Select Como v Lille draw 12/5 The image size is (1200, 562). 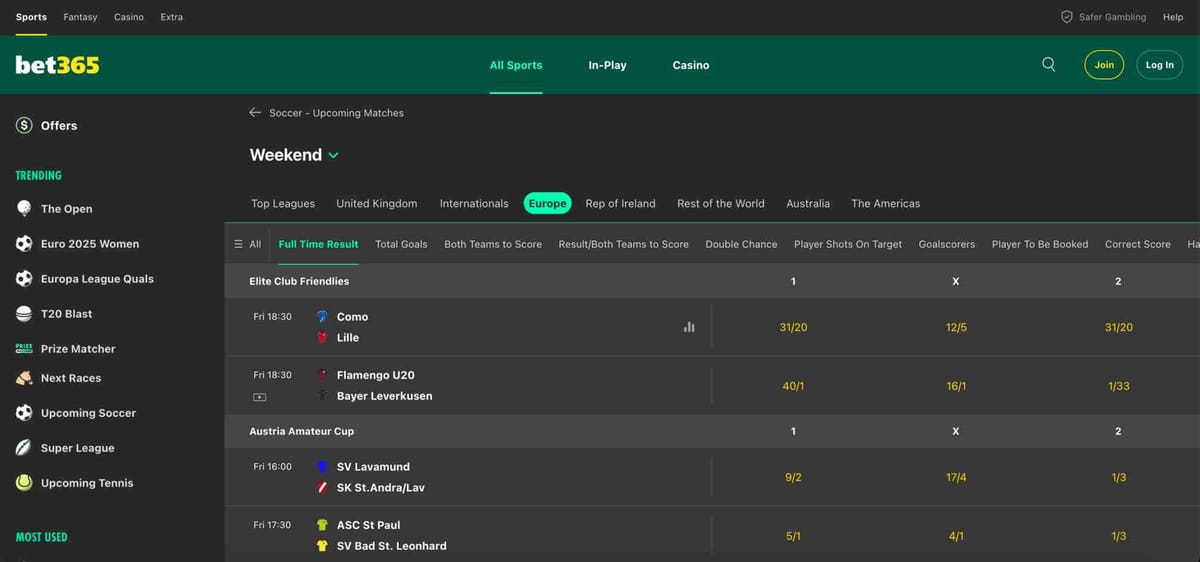tap(956, 327)
